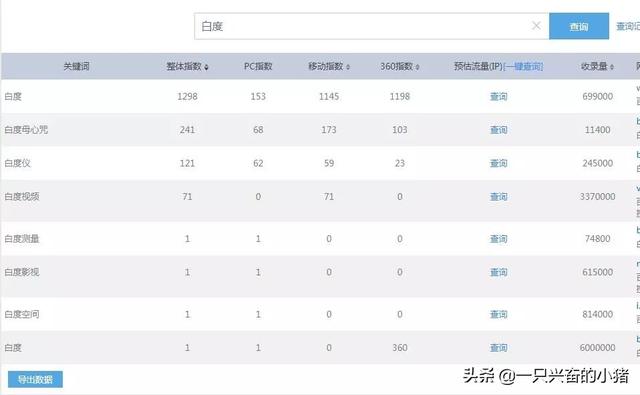Viewport: 640px width, 395px height.
Task: Click the PC指数 column header
Action: (x=258, y=66)
